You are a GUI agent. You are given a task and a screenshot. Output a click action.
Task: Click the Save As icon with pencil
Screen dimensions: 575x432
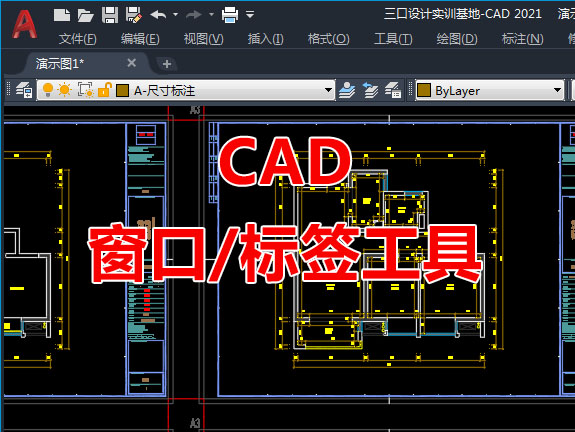coord(133,15)
